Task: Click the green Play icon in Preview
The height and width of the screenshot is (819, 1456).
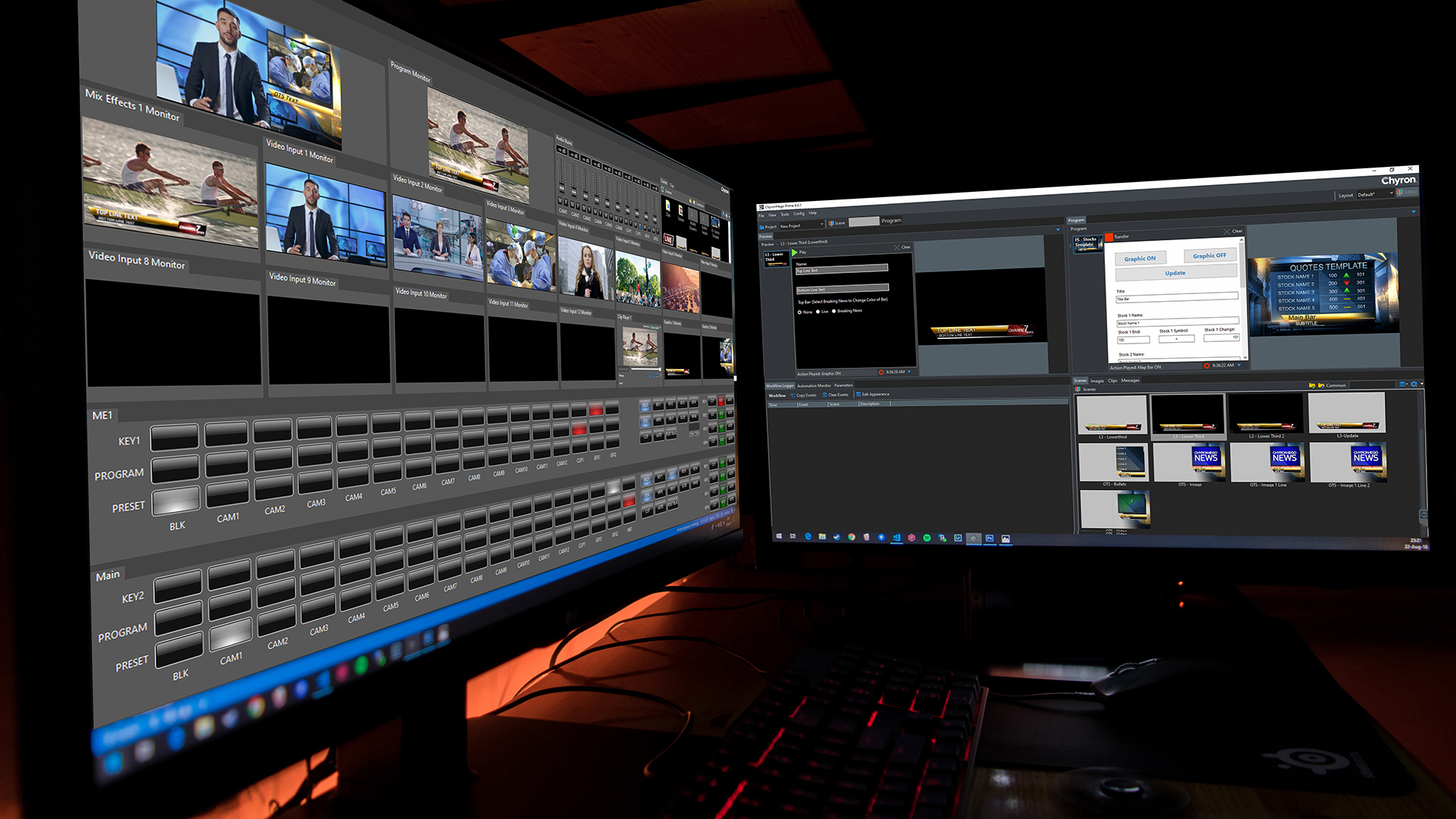Action: (x=795, y=253)
